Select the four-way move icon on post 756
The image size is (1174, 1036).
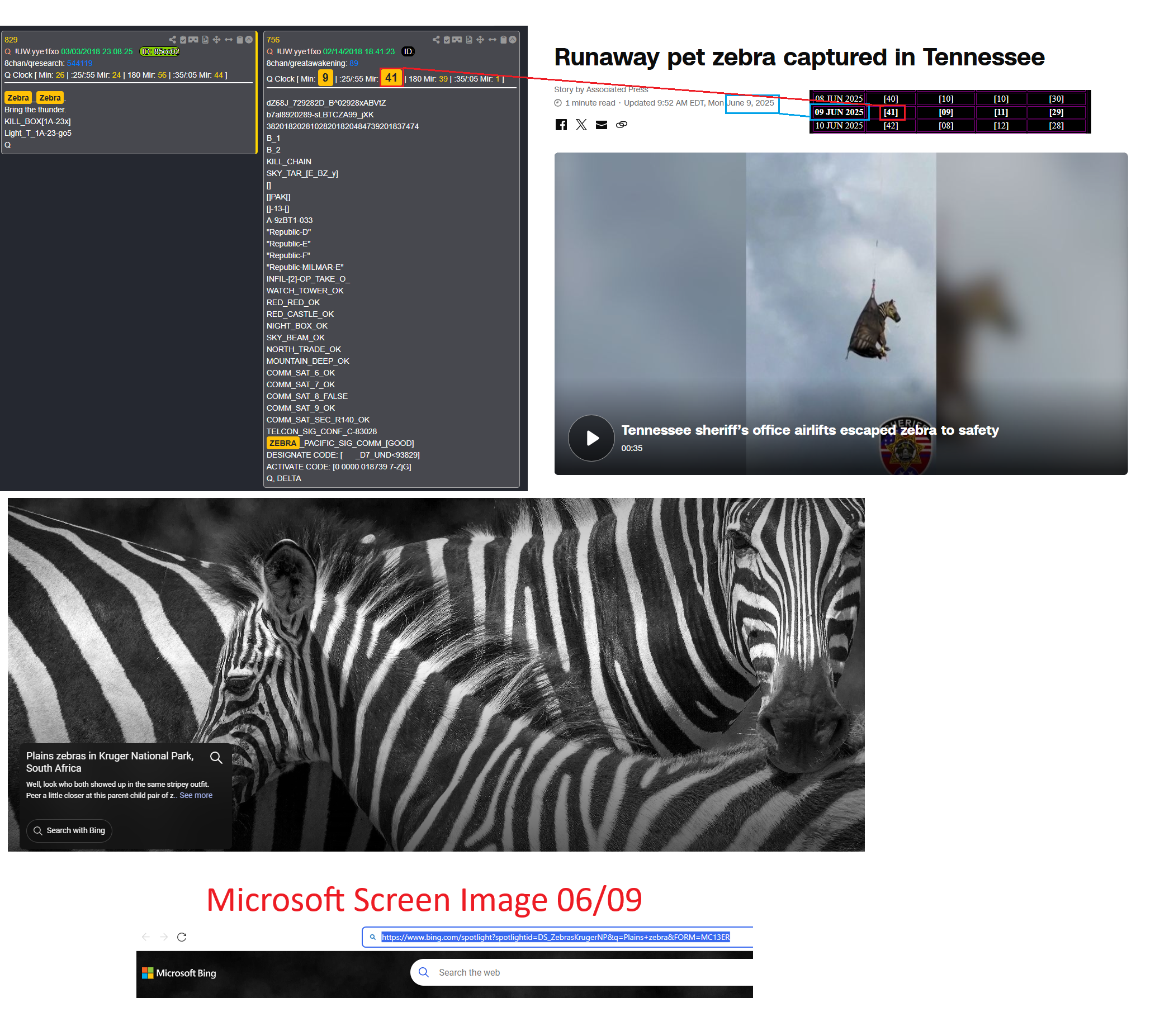pyautogui.click(x=480, y=40)
